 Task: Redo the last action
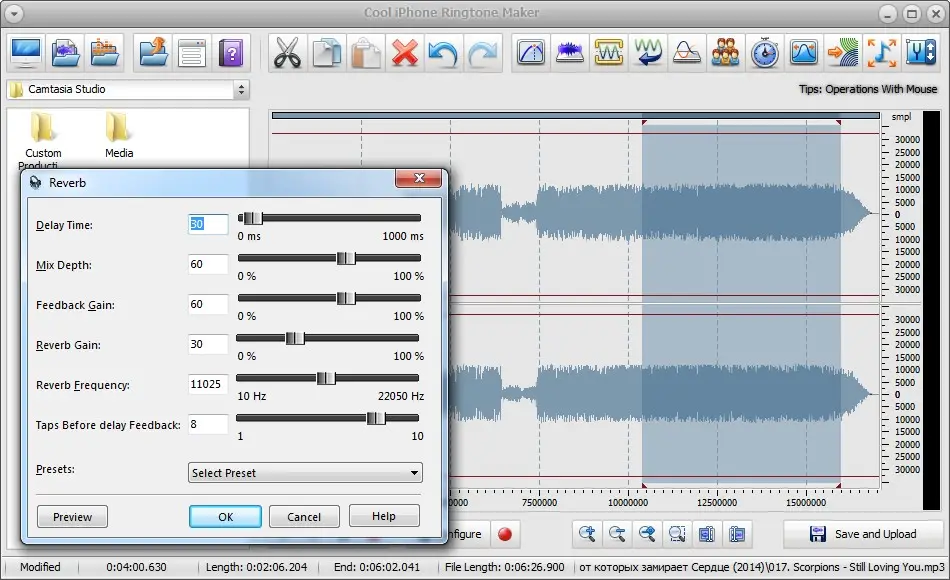pyautogui.click(x=483, y=53)
